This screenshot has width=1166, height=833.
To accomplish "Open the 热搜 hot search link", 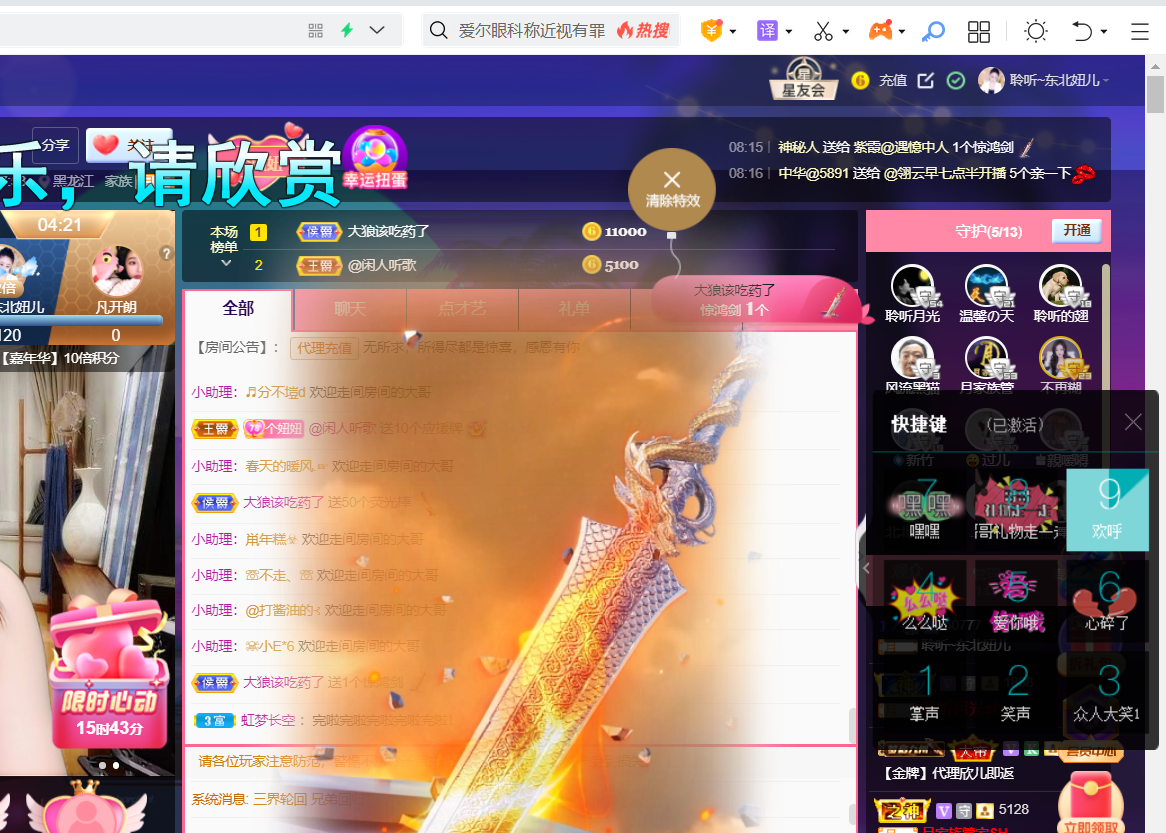I will tap(643, 30).
